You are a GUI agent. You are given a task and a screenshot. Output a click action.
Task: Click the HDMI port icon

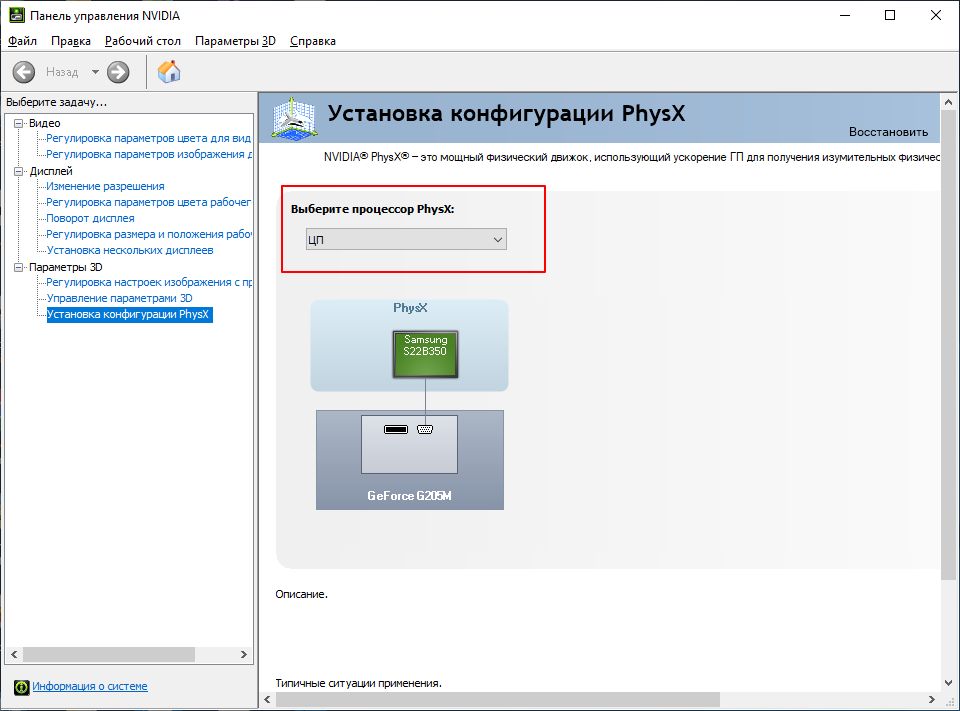[396, 429]
